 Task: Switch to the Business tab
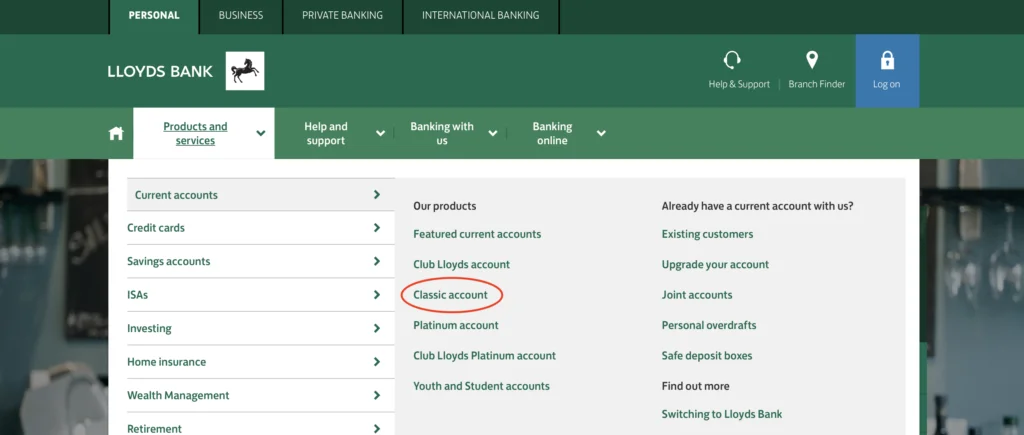click(x=241, y=15)
